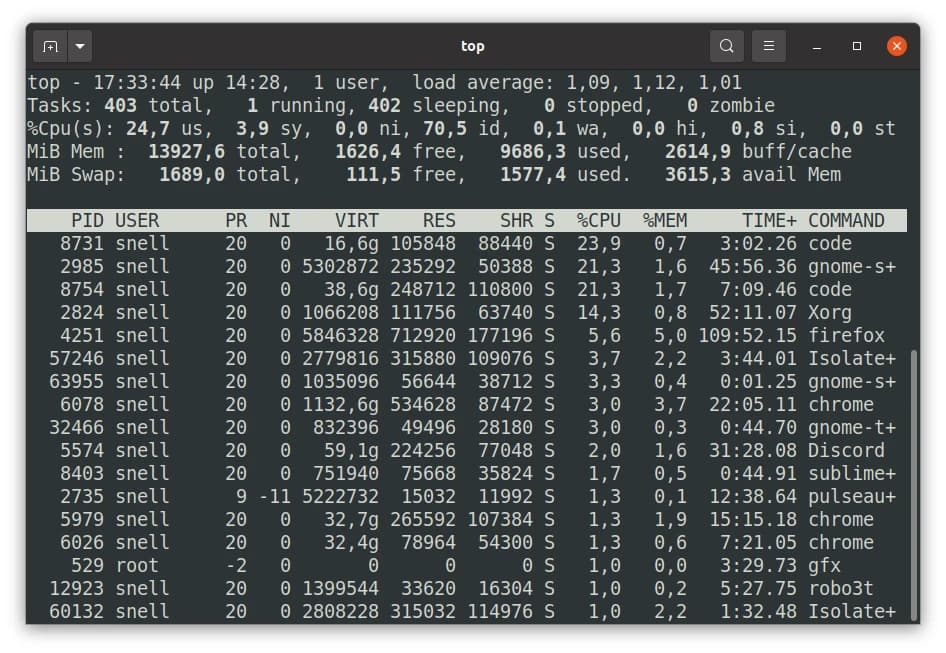Click the gfx command name
Screen dimensions: 946x653
pyautogui.click(x=824, y=565)
